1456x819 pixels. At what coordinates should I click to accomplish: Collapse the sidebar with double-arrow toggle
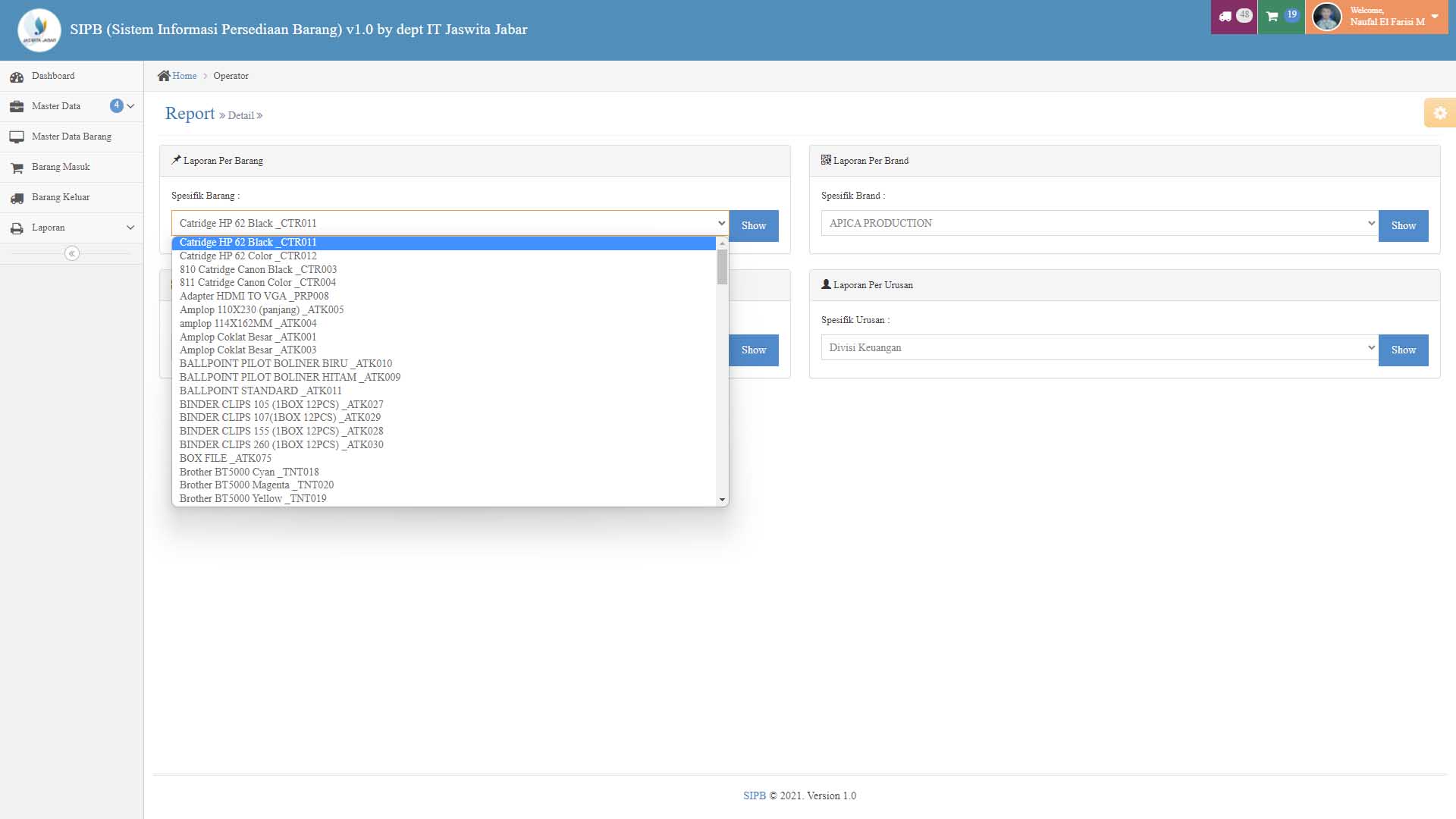click(72, 253)
